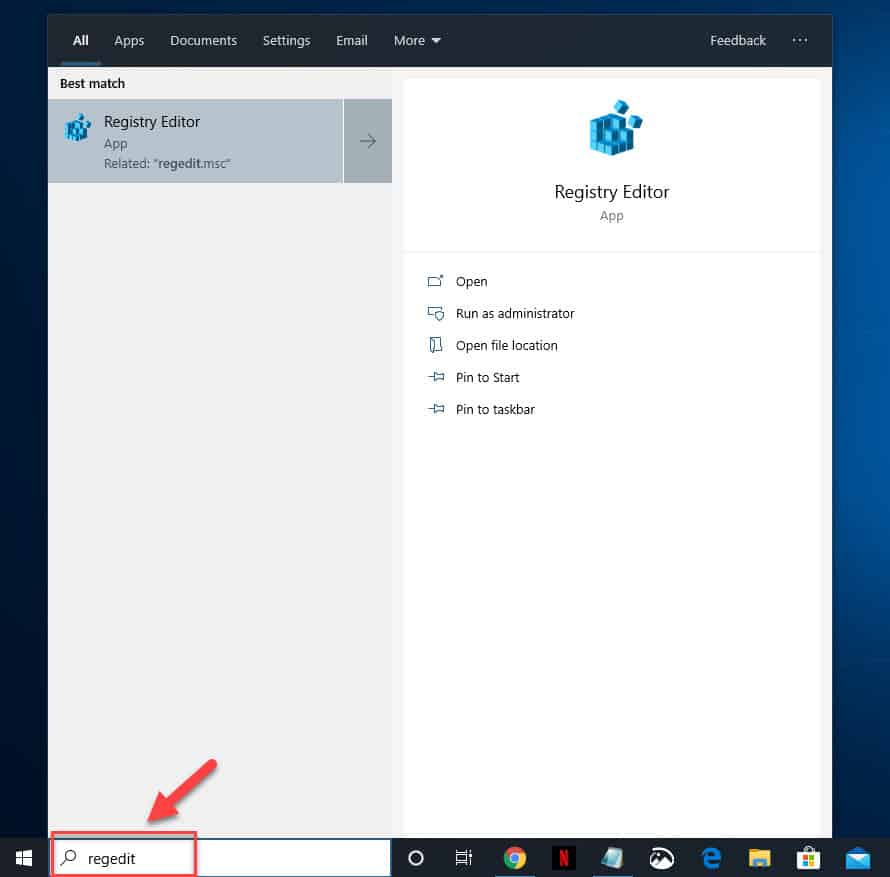Switch to the All search tab

(81, 41)
